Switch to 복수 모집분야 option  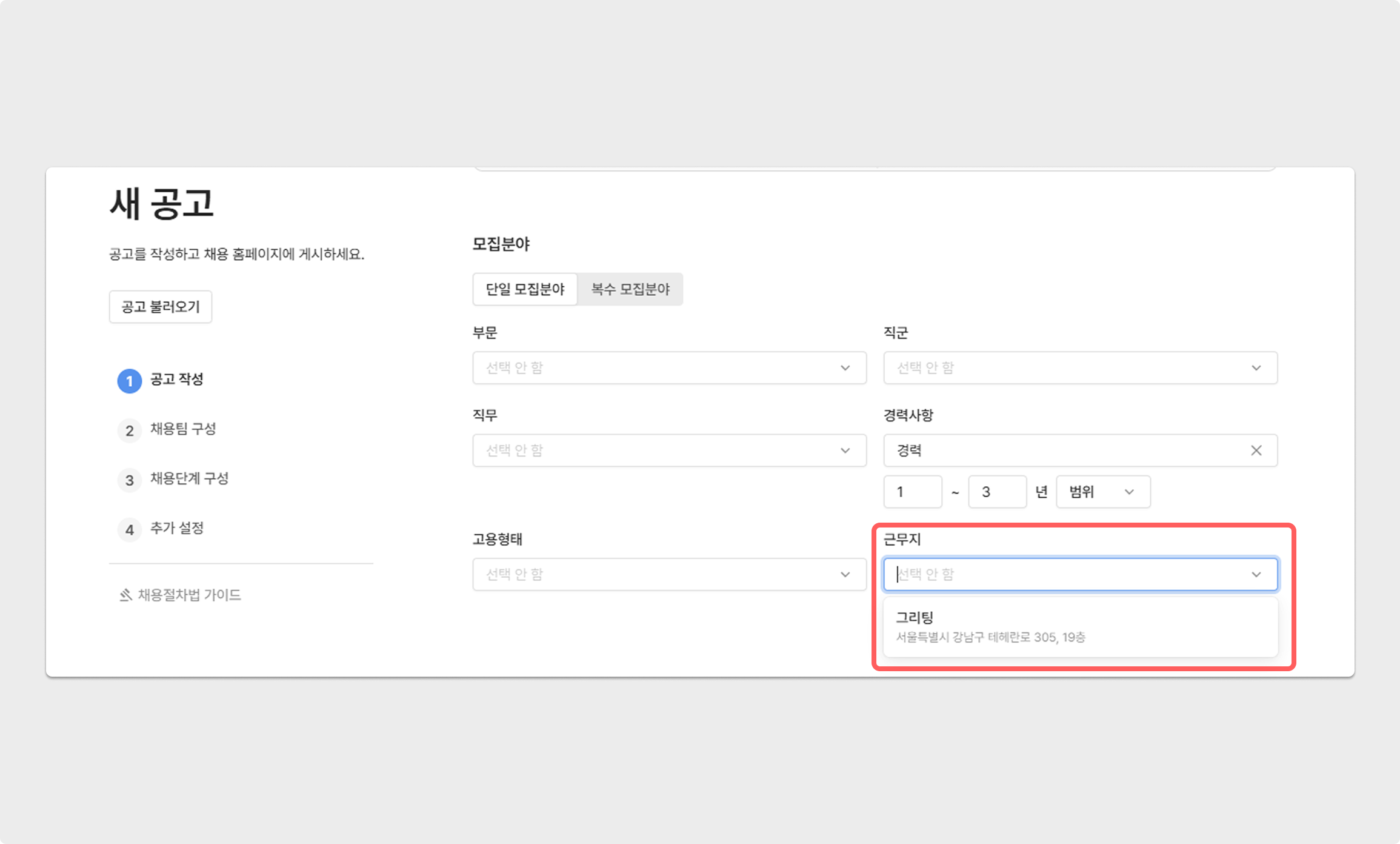[x=630, y=289]
